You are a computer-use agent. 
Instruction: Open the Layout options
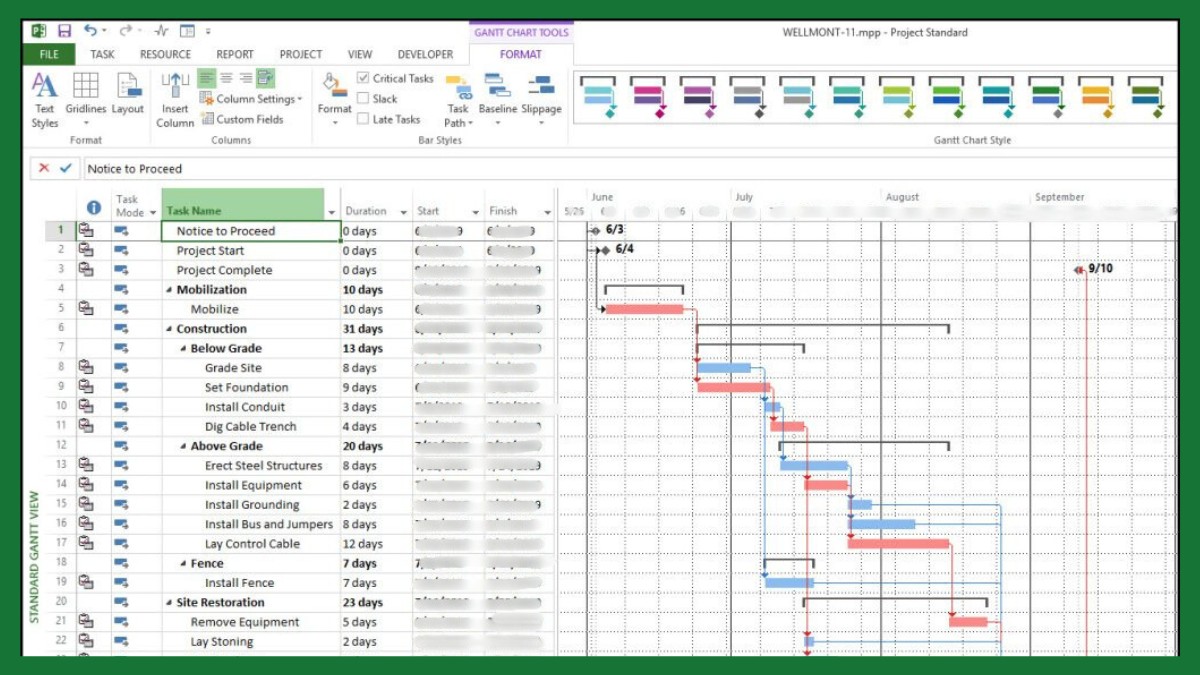[x=128, y=95]
